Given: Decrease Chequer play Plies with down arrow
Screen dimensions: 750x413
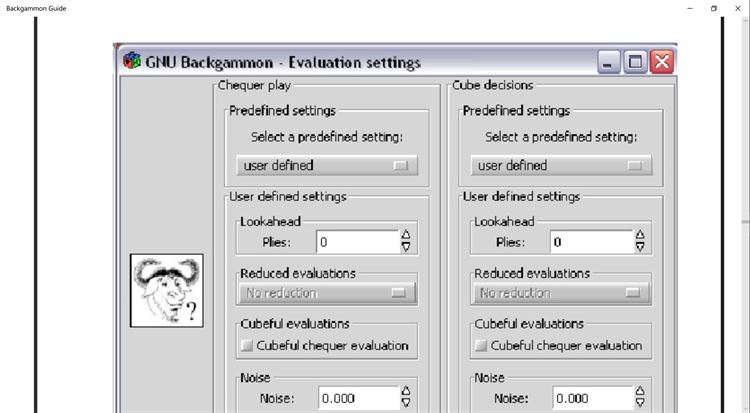Looking at the screenshot, I should pos(406,247).
